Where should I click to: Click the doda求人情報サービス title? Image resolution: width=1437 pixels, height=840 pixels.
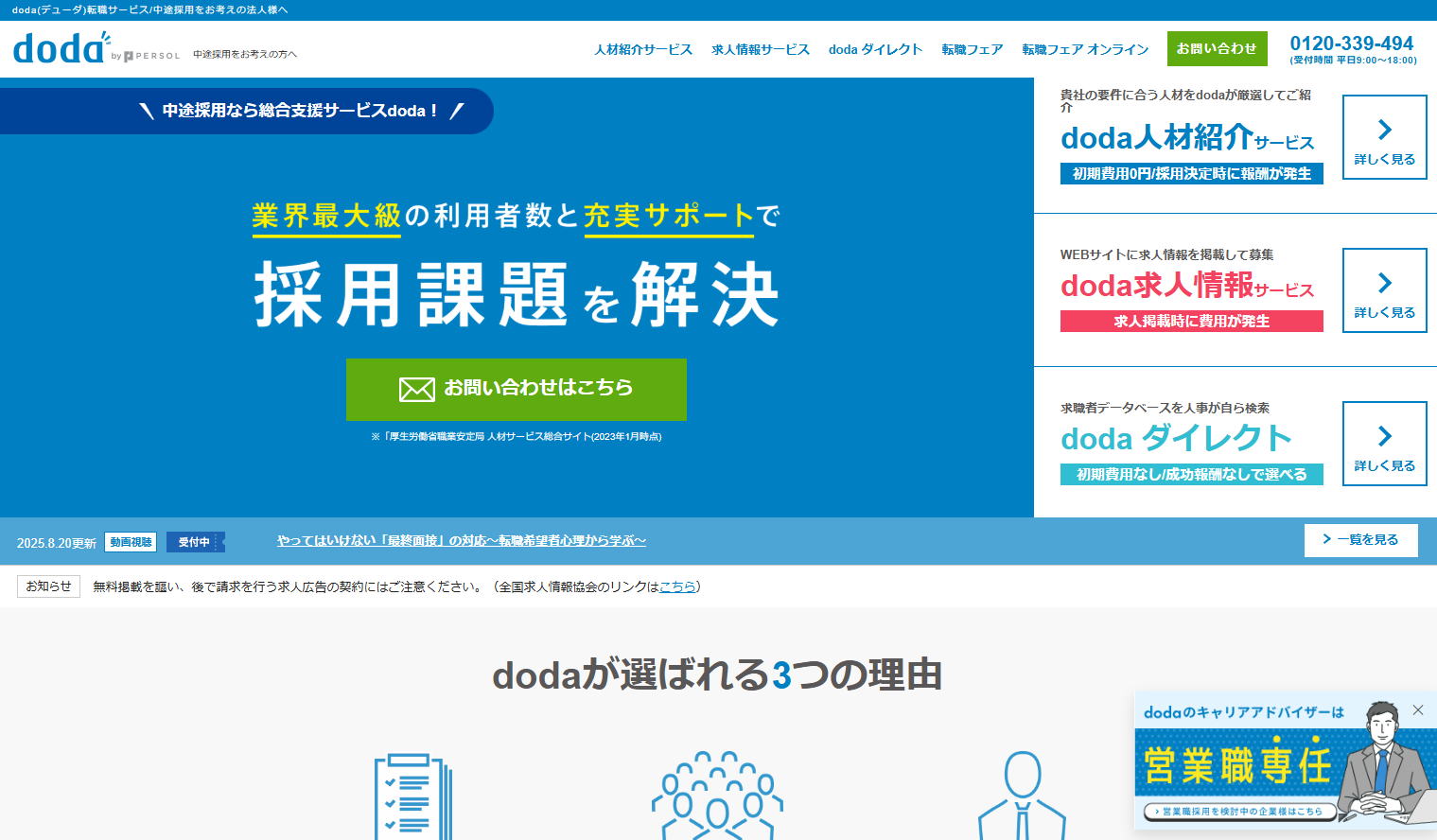1187,286
